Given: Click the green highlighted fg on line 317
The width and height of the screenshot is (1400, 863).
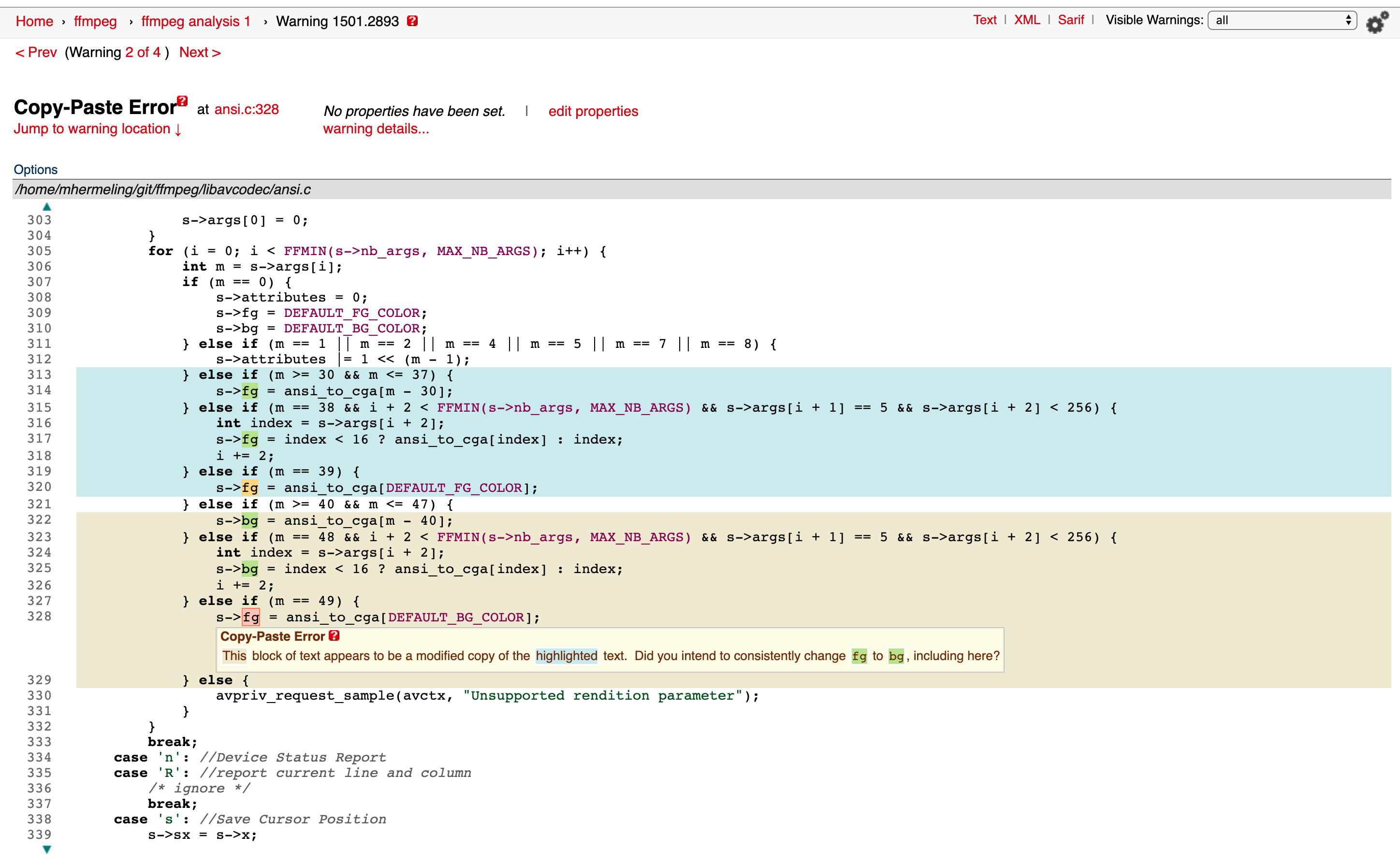Looking at the screenshot, I should [250, 440].
